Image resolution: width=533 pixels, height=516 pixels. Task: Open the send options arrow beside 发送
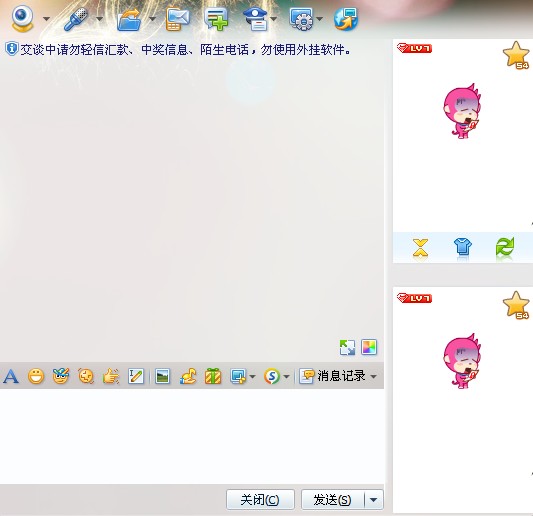tap(374, 500)
